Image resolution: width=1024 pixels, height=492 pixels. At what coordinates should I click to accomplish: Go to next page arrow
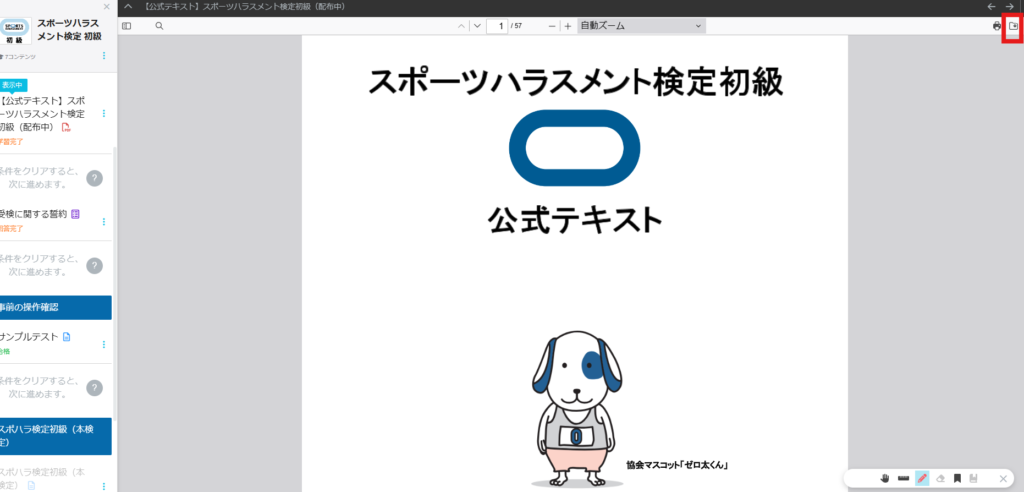point(477,26)
